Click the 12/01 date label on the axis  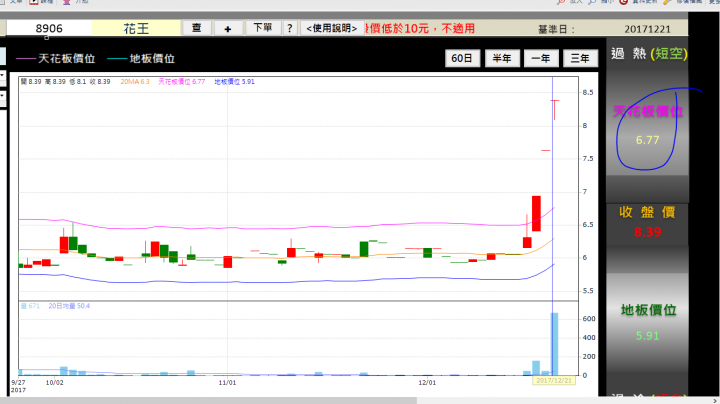coord(427,382)
